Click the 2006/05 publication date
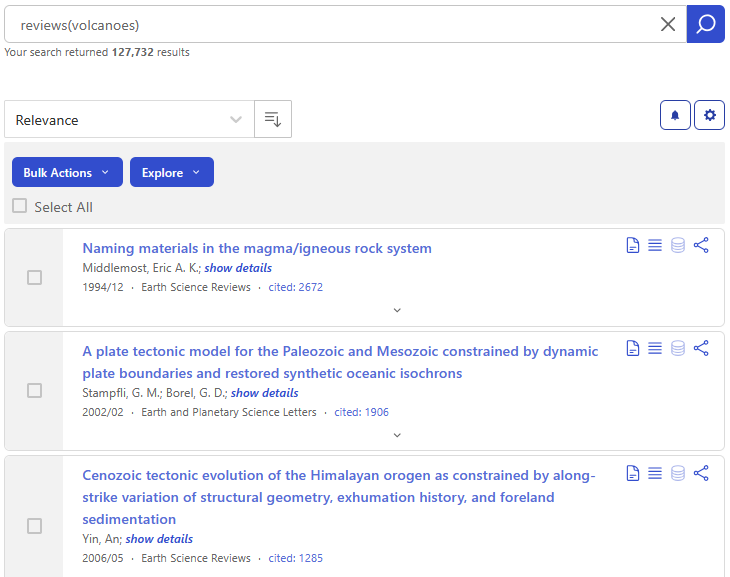The height and width of the screenshot is (577, 730). 103,558
